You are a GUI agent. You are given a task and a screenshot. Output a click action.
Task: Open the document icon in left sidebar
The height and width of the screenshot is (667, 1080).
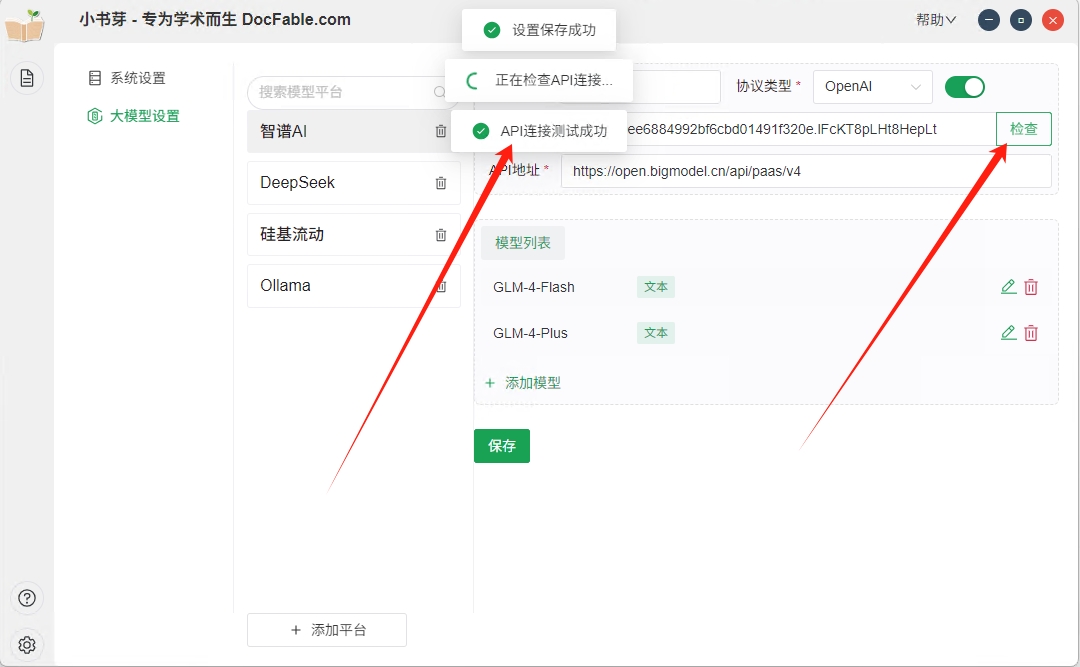coord(27,77)
